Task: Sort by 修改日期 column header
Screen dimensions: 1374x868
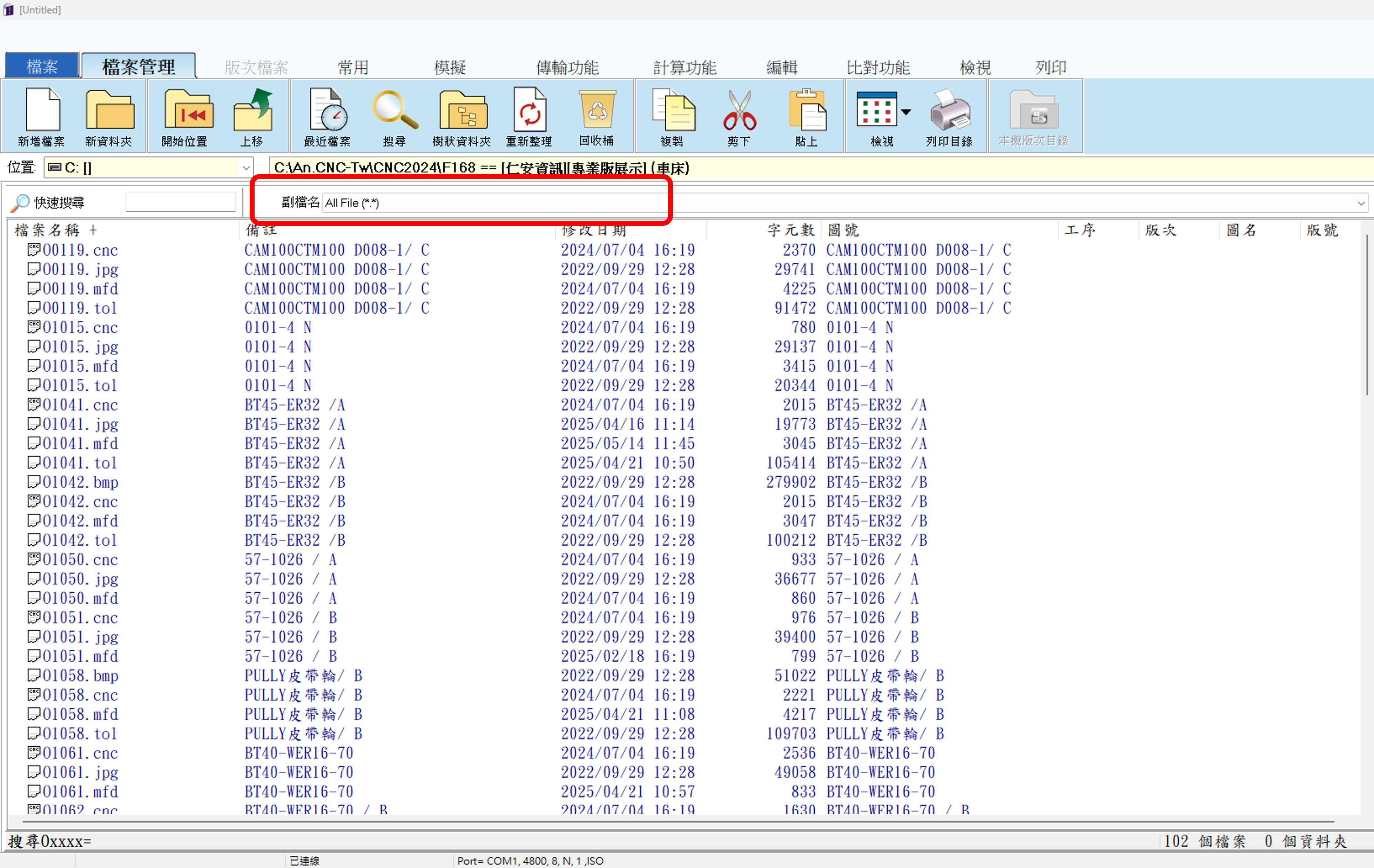Action: (593, 230)
